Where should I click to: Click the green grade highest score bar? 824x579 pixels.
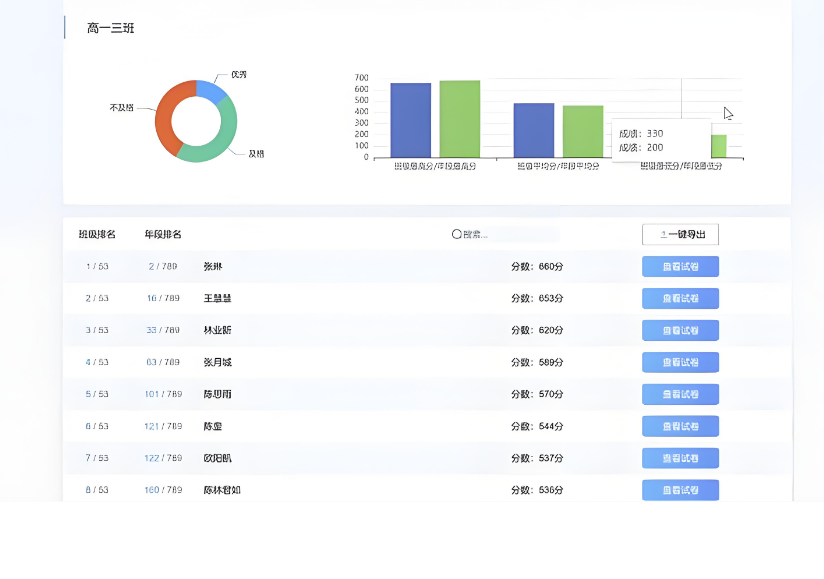[x=460, y=119]
